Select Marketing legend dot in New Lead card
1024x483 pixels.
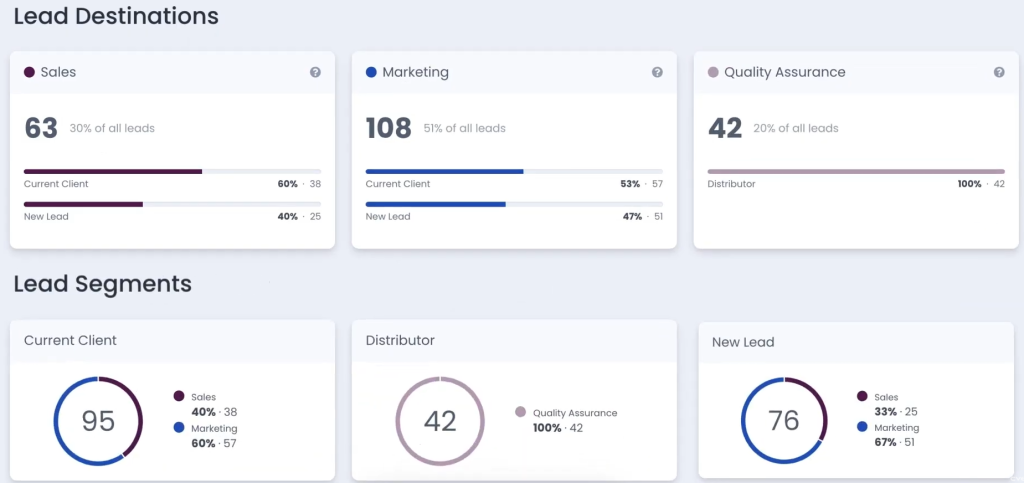tap(862, 428)
